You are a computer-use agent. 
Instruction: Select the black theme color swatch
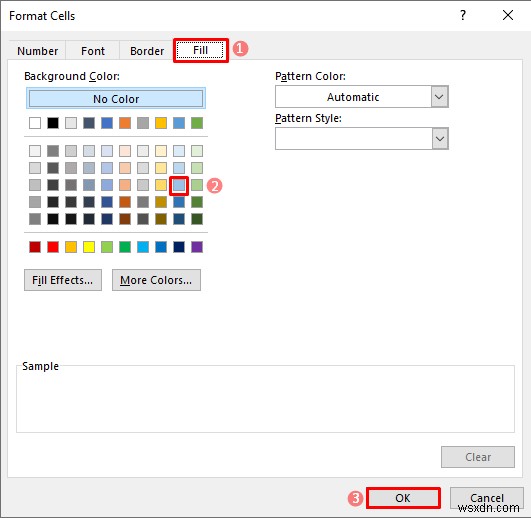[x=53, y=123]
